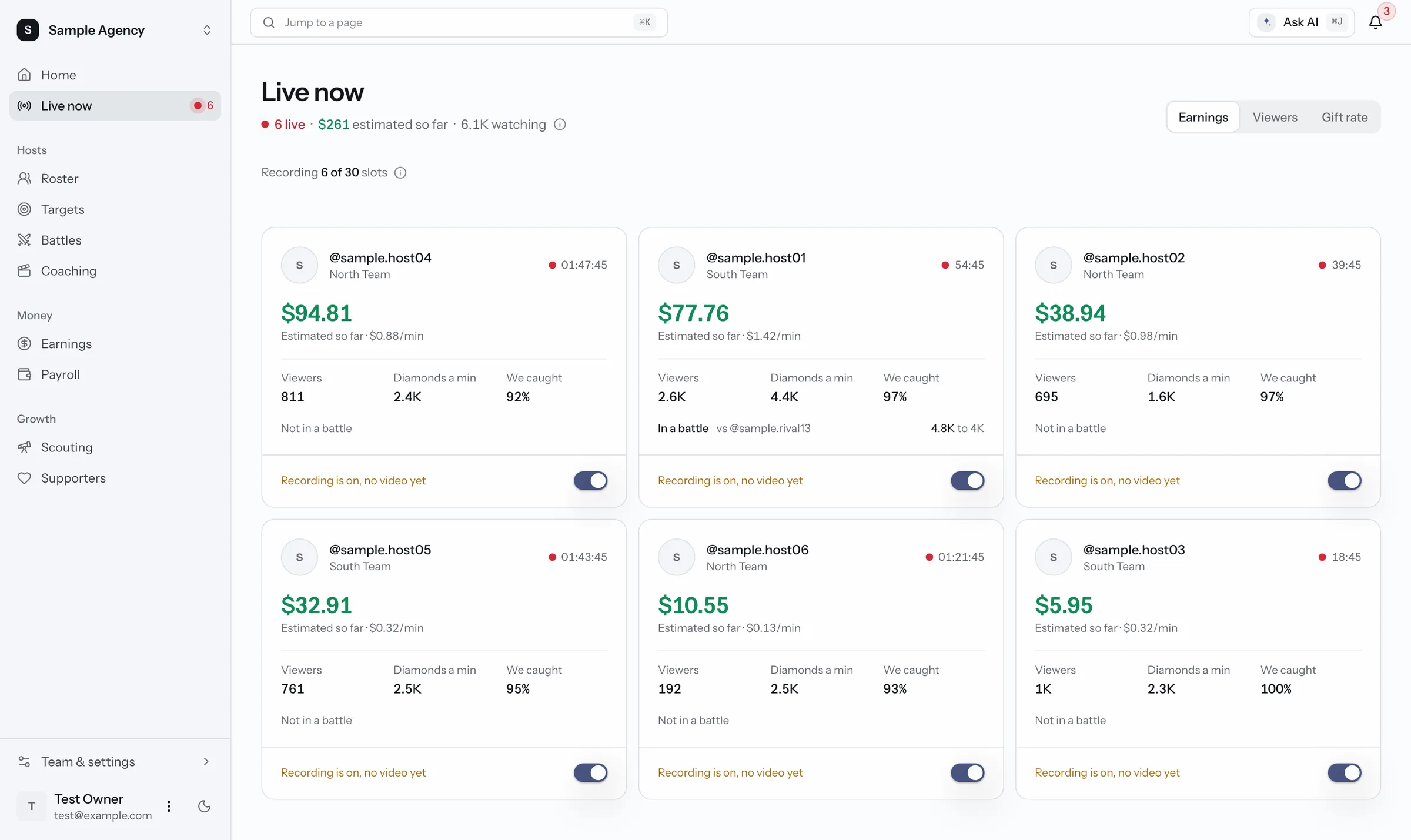Click the Scouting telescope icon
The height and width of the screenshot is (840, 1411).
pyautogui.click(x=24, y=447)
